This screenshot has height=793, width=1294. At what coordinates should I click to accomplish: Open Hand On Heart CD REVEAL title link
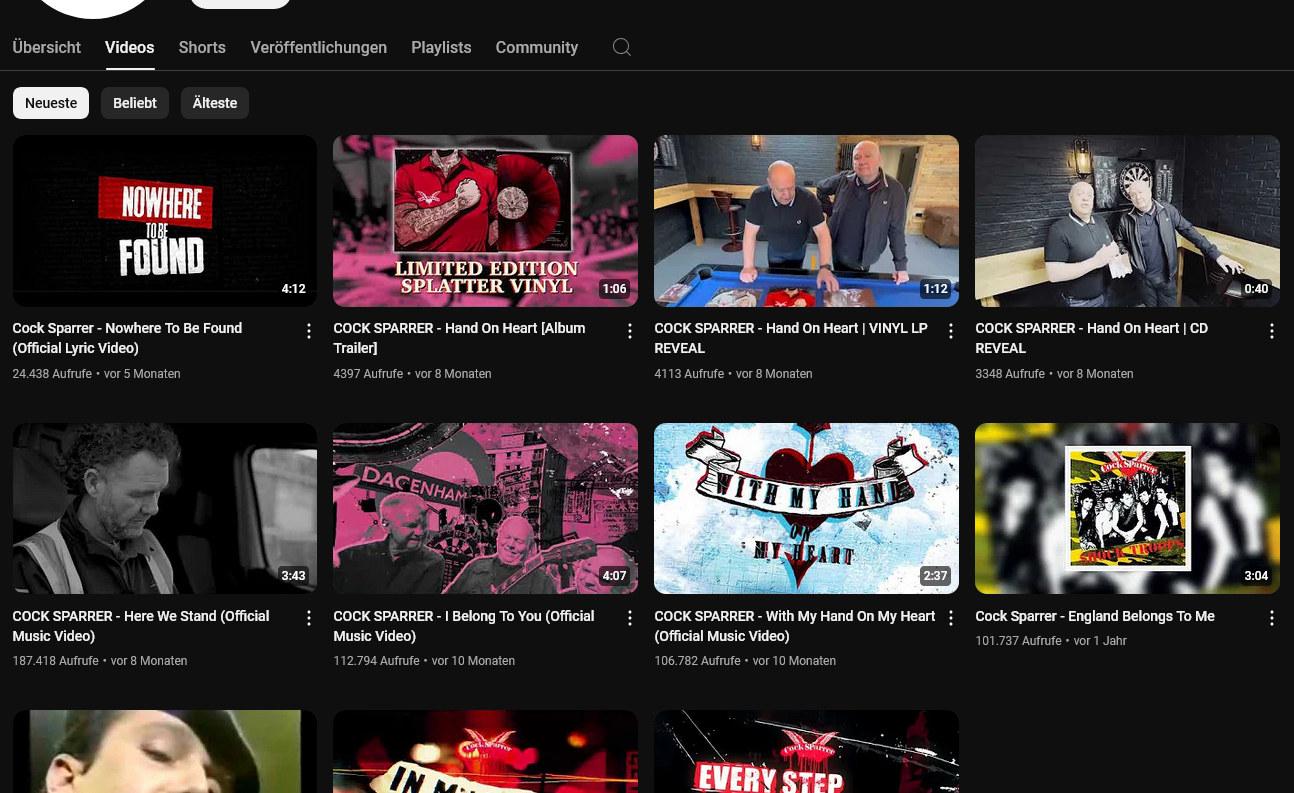click(1091, 338)
